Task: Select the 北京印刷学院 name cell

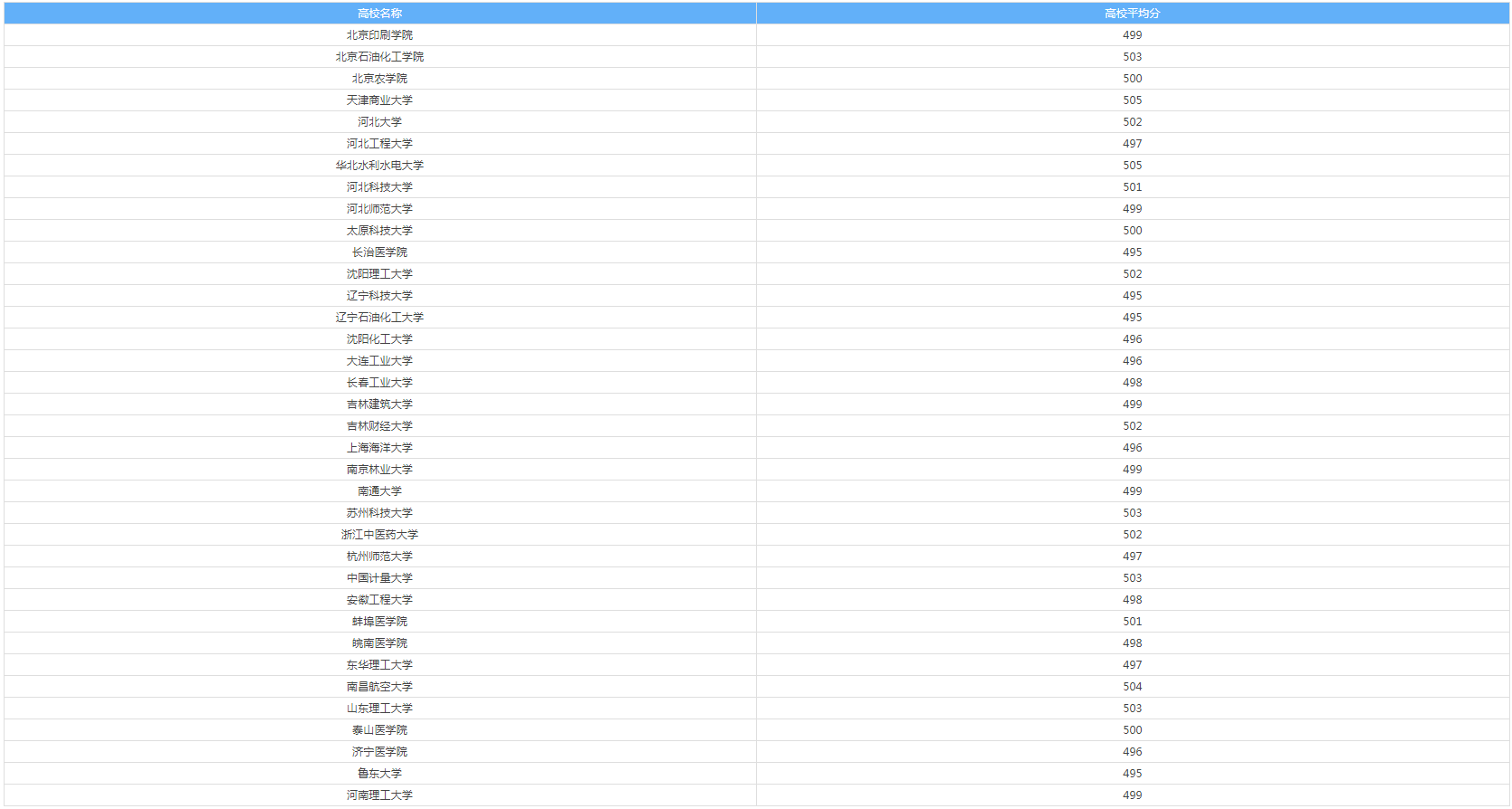Action: (379, 35)
